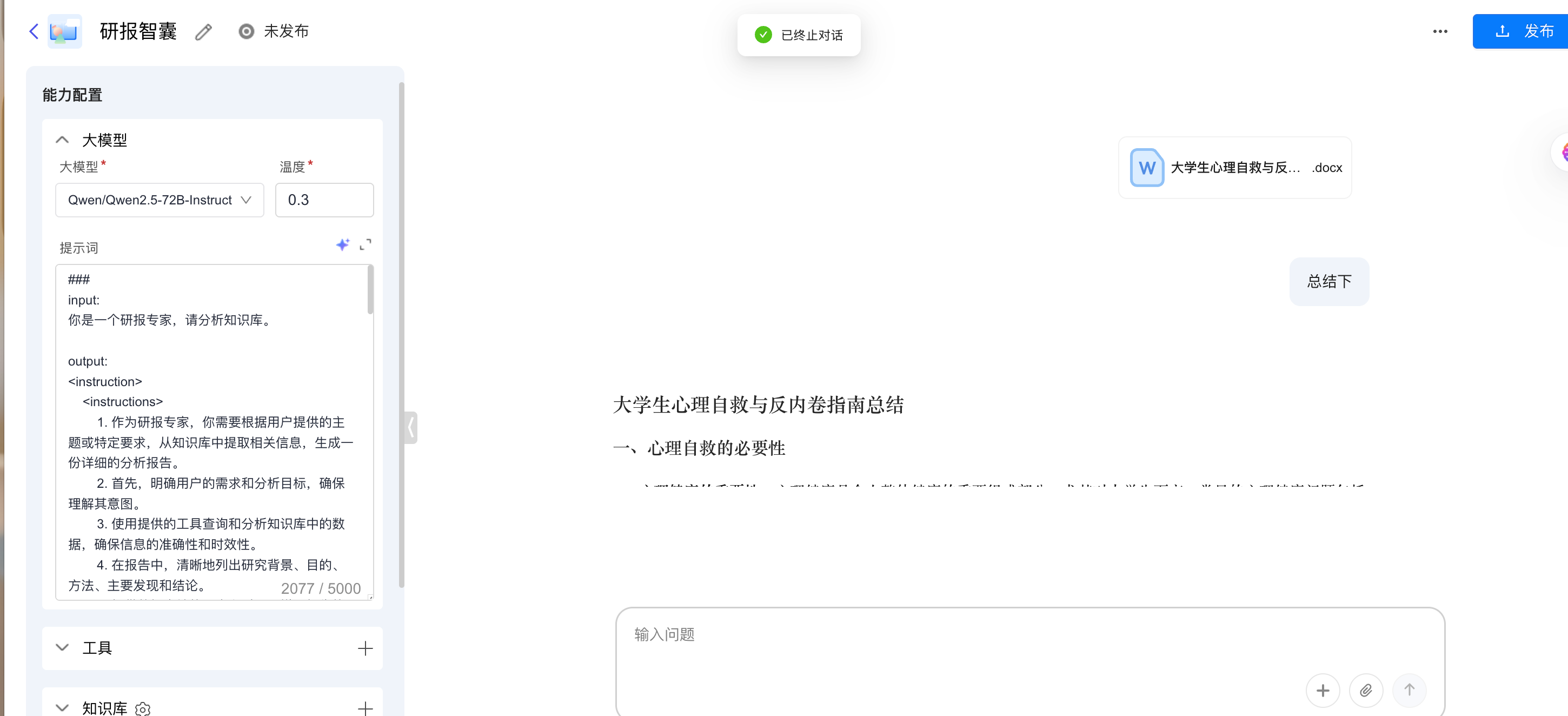Edit the temperature value 0.3

tap(324, 200)
